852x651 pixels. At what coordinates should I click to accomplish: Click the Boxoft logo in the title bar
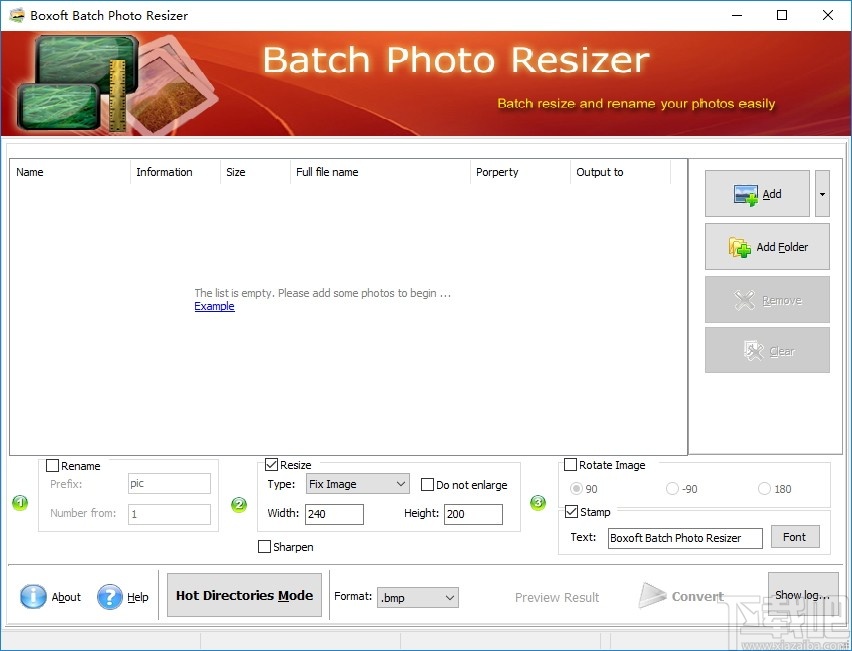tap(14, 15)
